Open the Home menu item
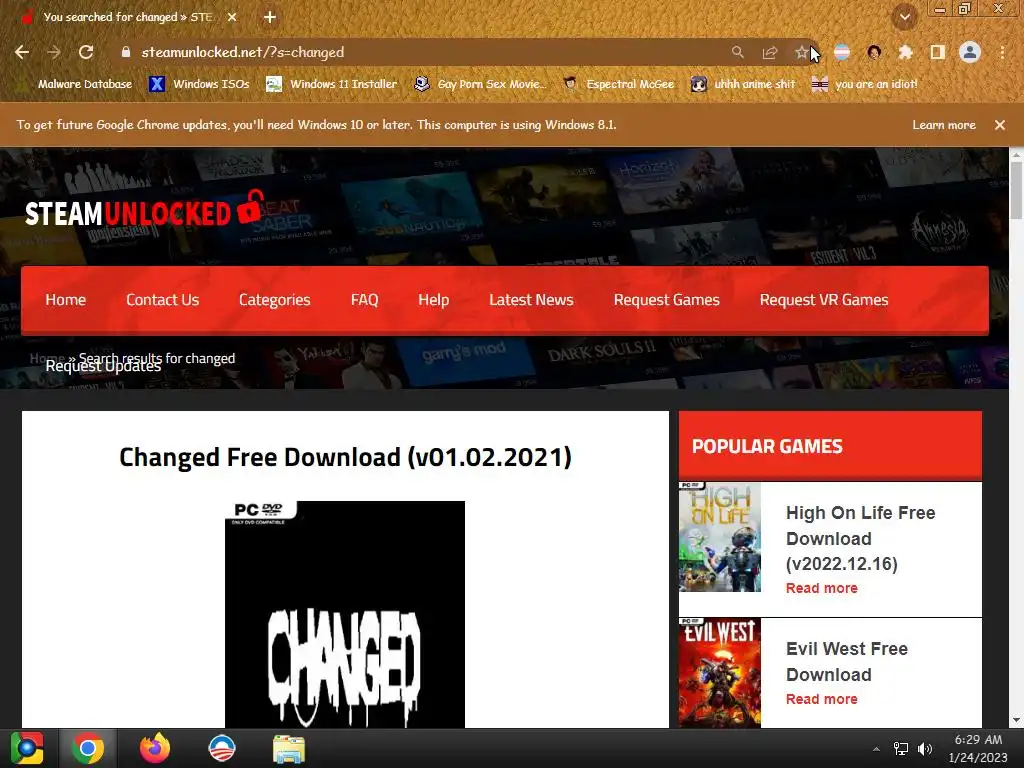This screenshot has width=1024, height=768. pos(65,300)
